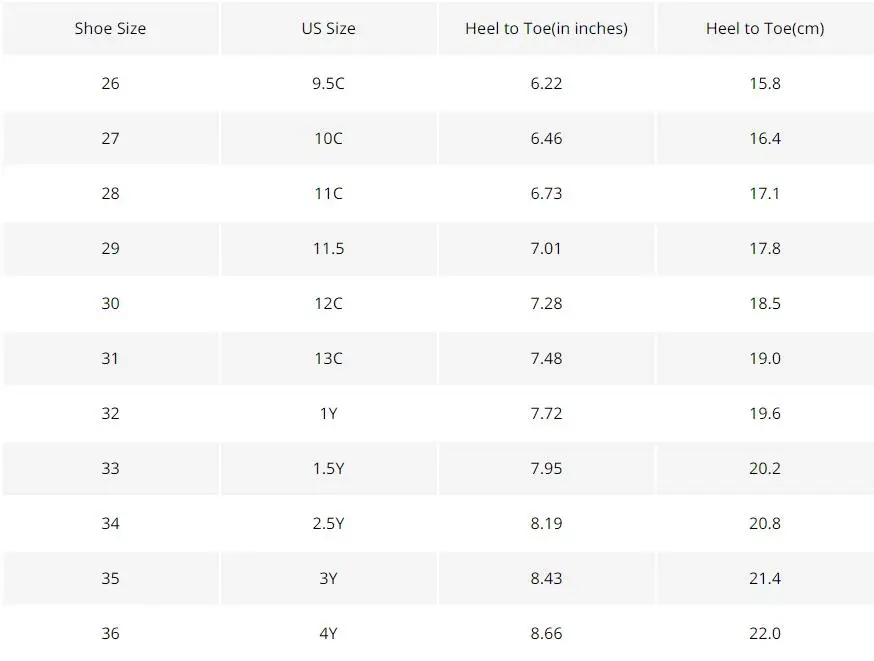This screenshot has width=874, height=661.
Task: Click the Heel to Toe(in inches) header
Action: tap(547, 28)
